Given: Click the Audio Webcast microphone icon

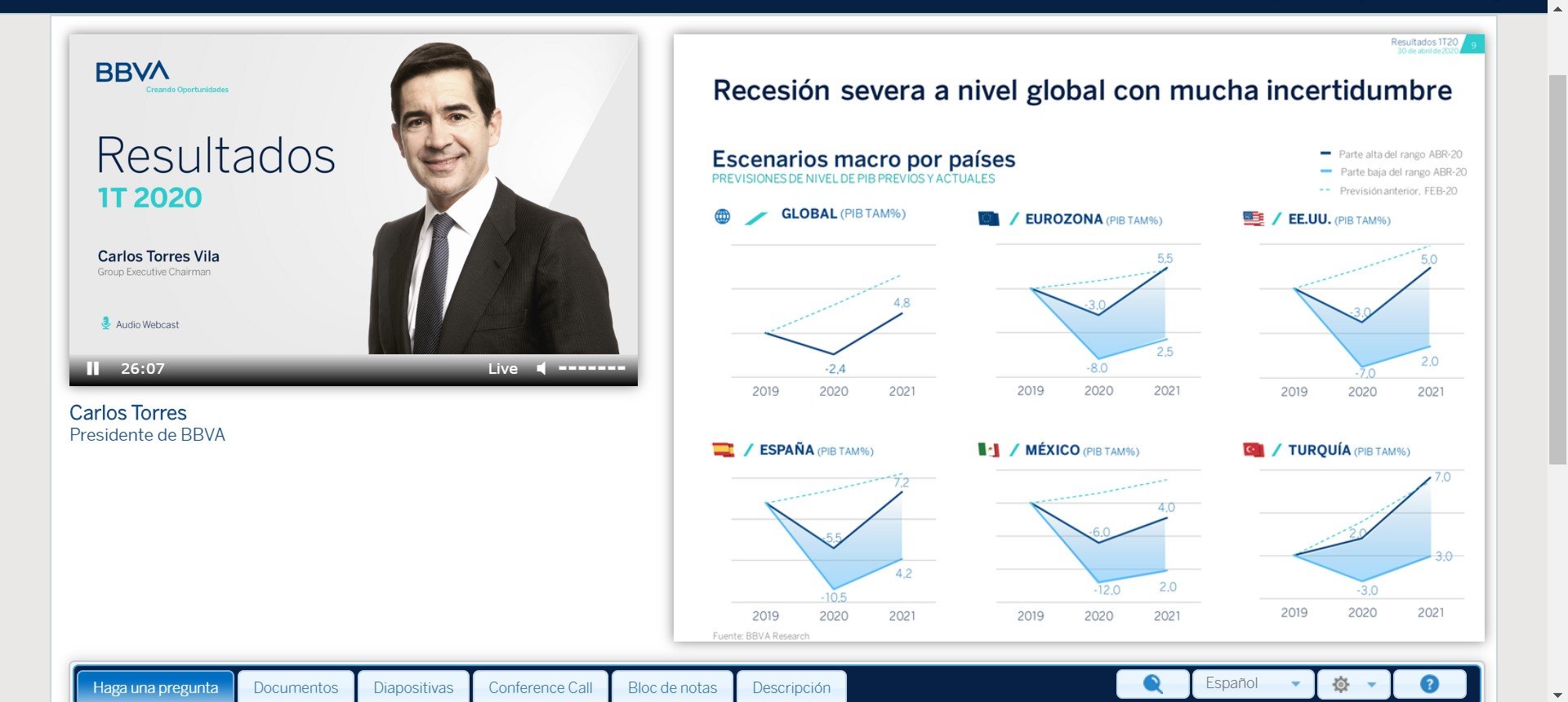Looking at the screenshot, I should click(105, 323).
